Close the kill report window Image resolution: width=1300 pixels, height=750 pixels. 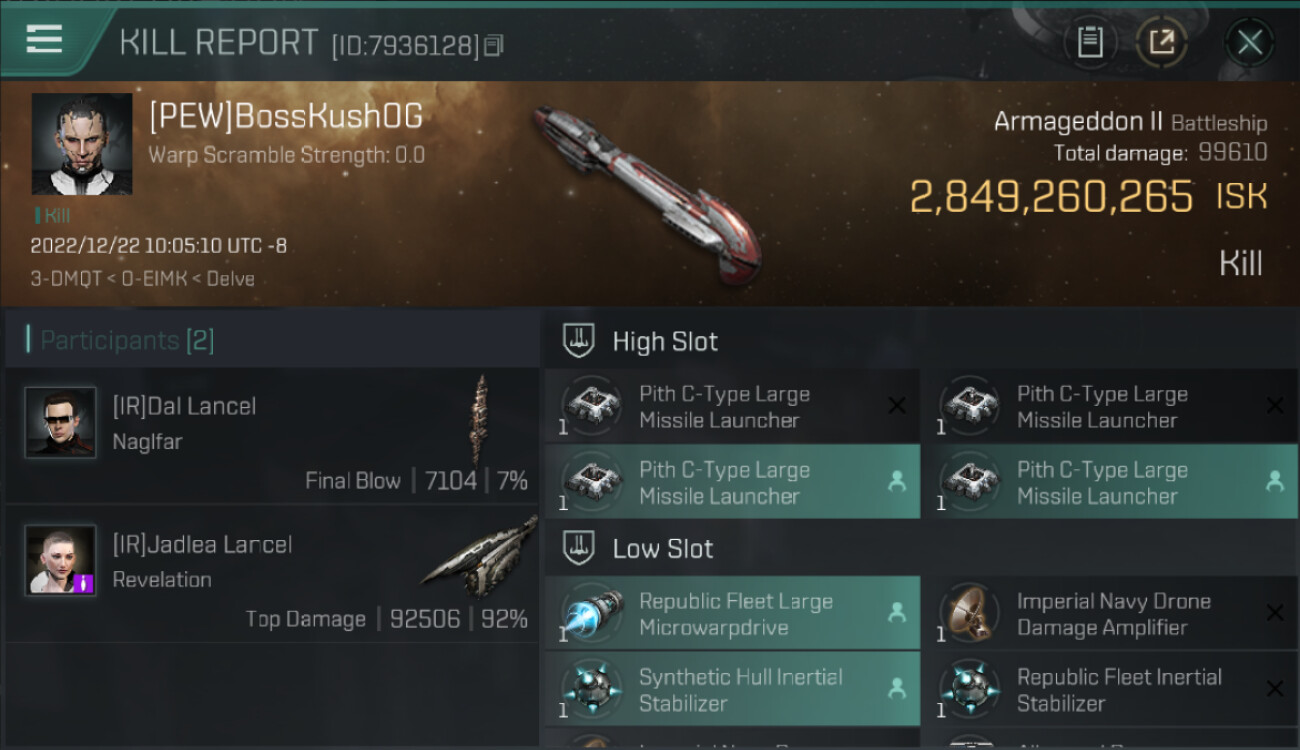point(1249,43)
